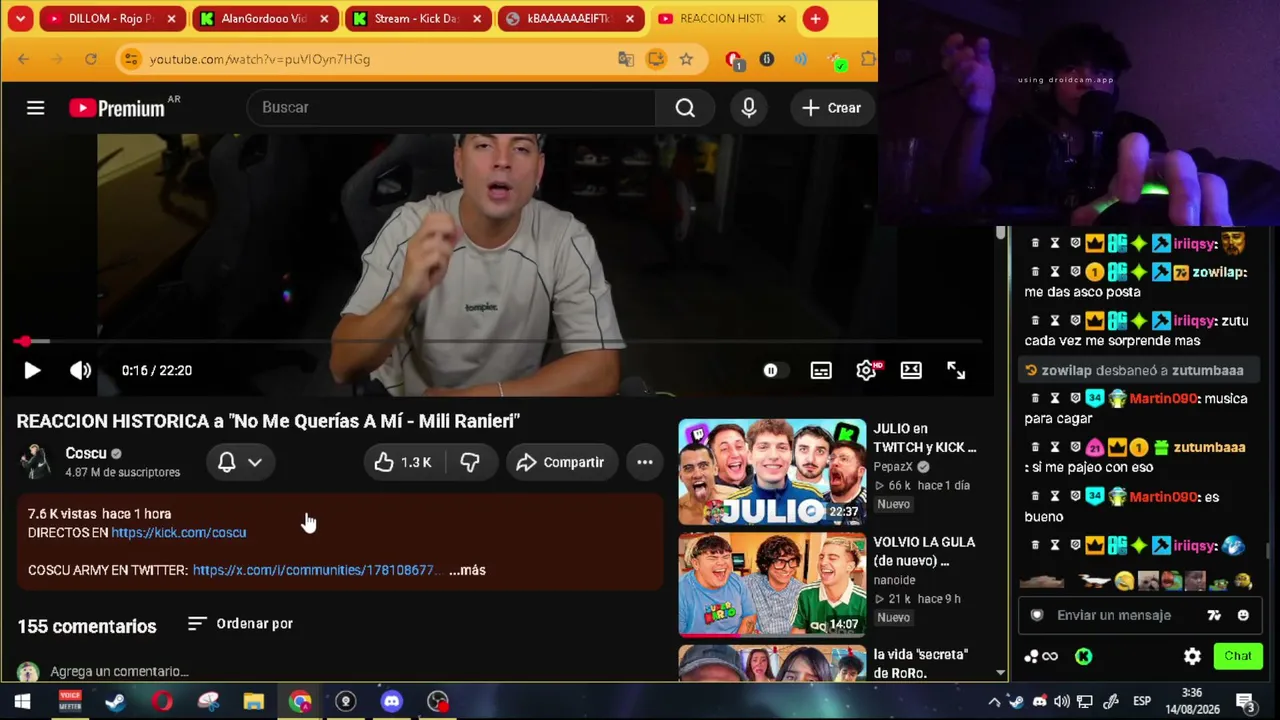Share the video with Compartir
1280x720 pixels.
click(x=561, y=462)
